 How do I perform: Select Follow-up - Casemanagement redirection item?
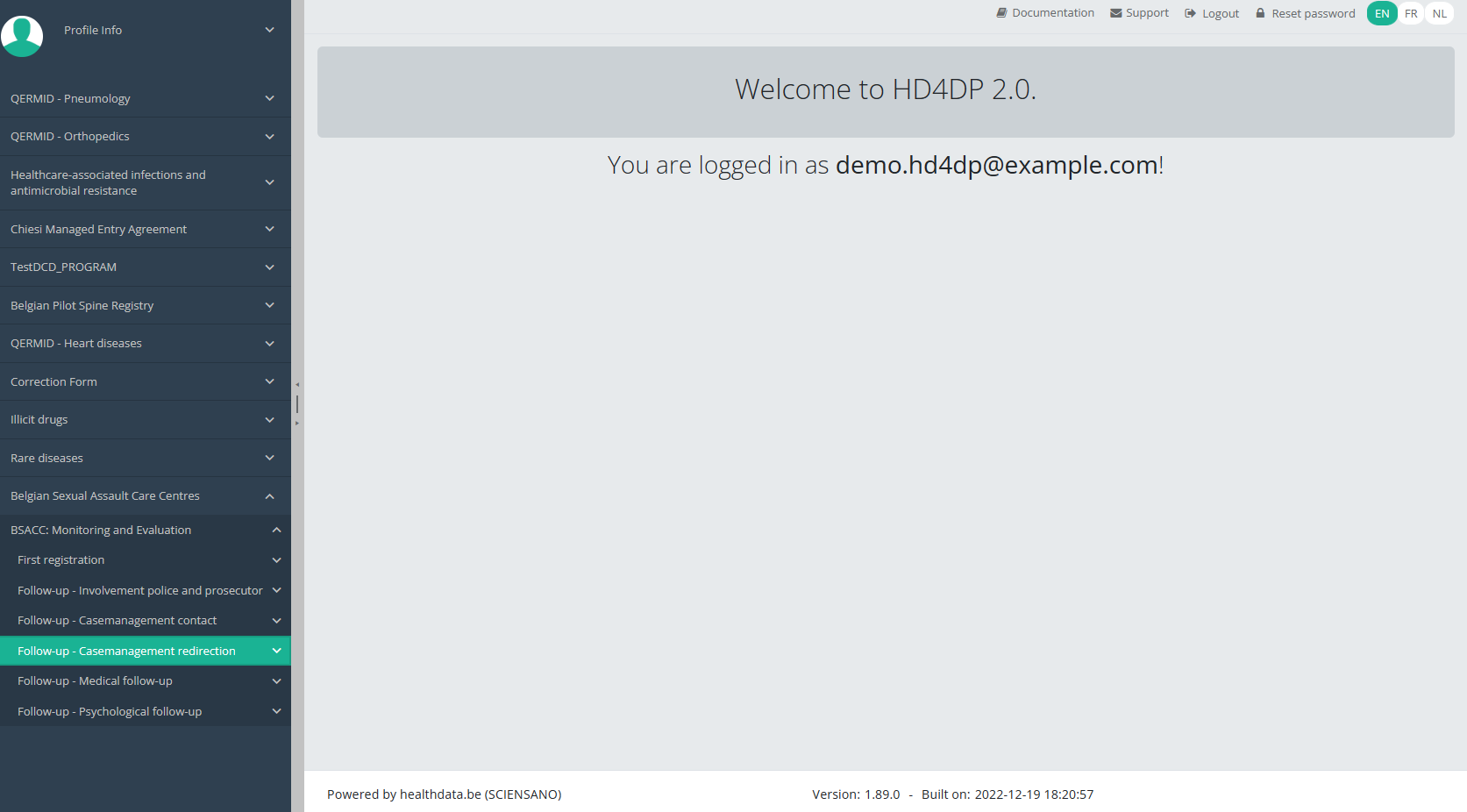126,651
